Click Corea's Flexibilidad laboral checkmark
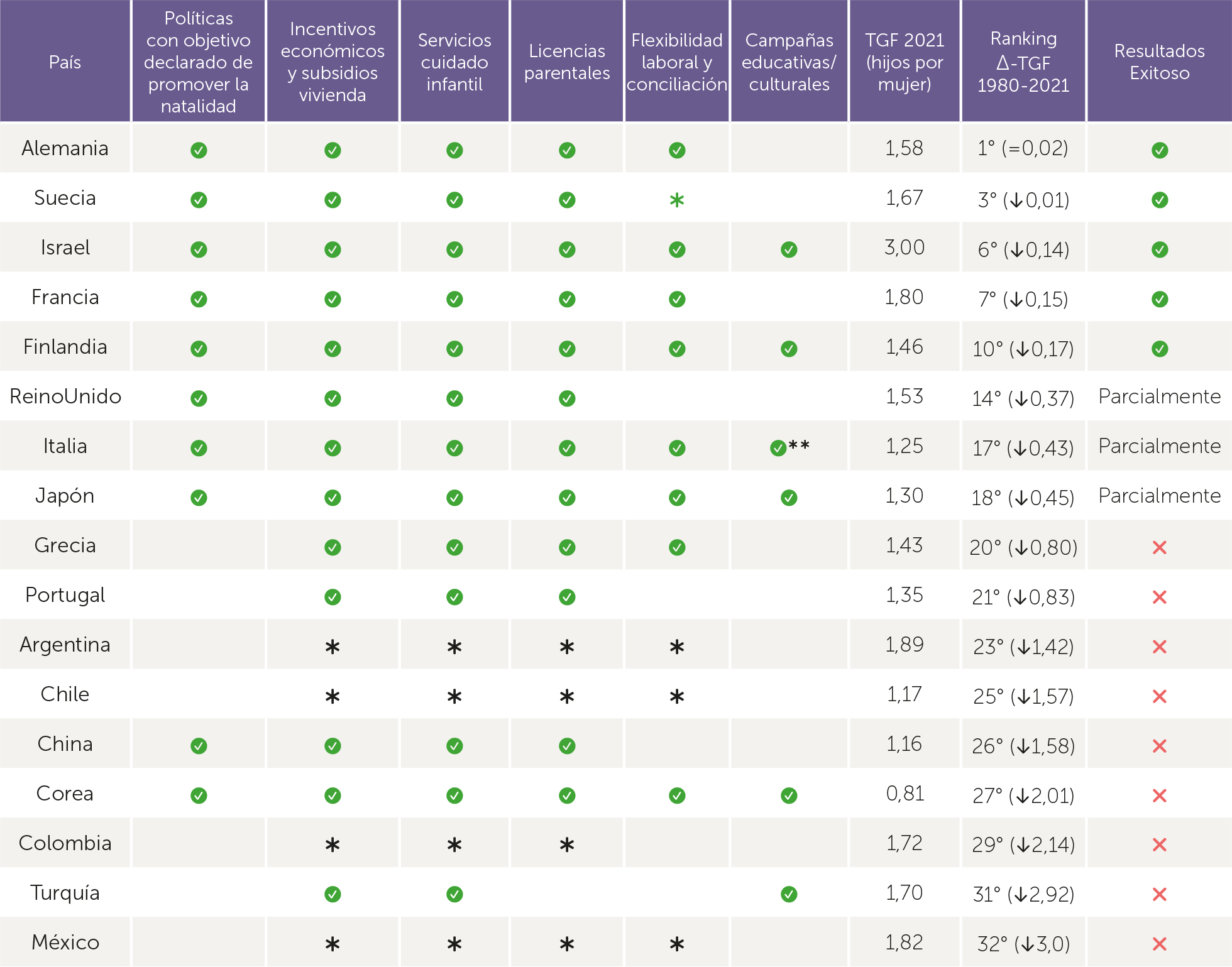Screen dimensions: 1232x967 click(x=677, y=795)
